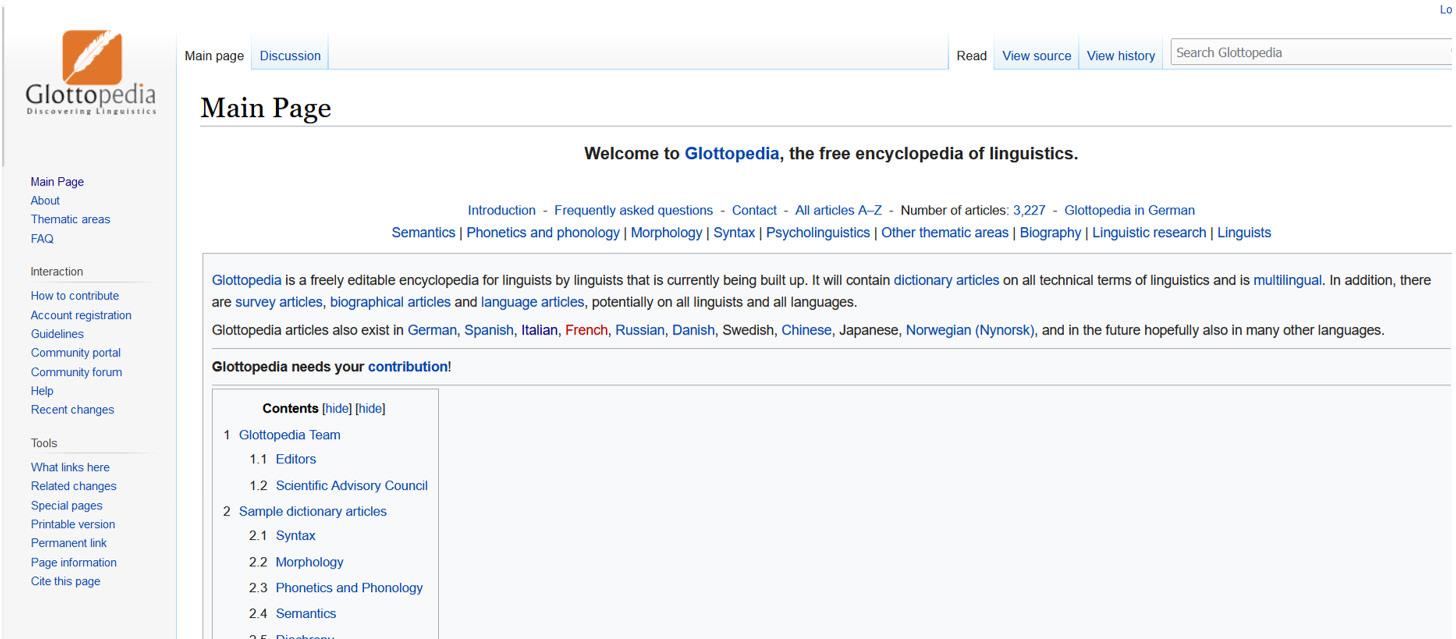Open Phonetics and phonology thematic link
The width and height of the screenshot is (1456, 639).
(543, 233)
